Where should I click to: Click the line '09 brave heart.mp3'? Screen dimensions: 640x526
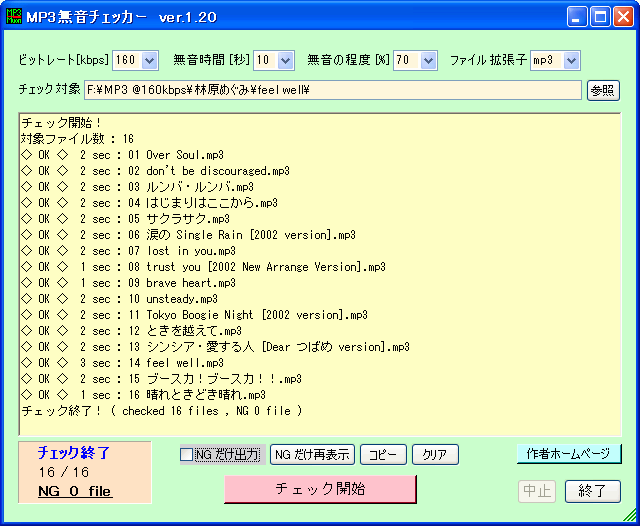[x=129, y=283]
